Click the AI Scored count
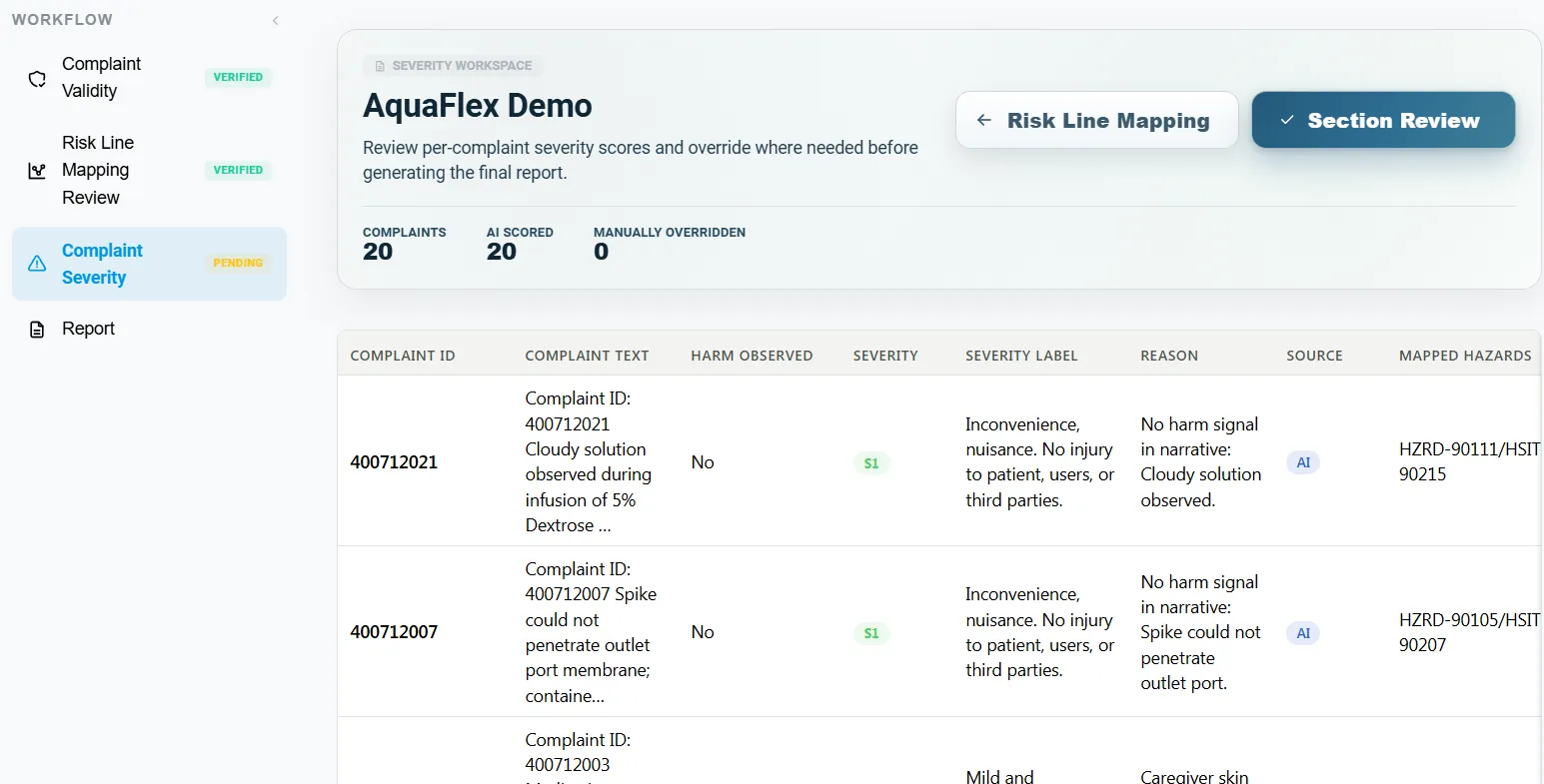Viewport: 1544px width, 784px height. click(502, 252)
